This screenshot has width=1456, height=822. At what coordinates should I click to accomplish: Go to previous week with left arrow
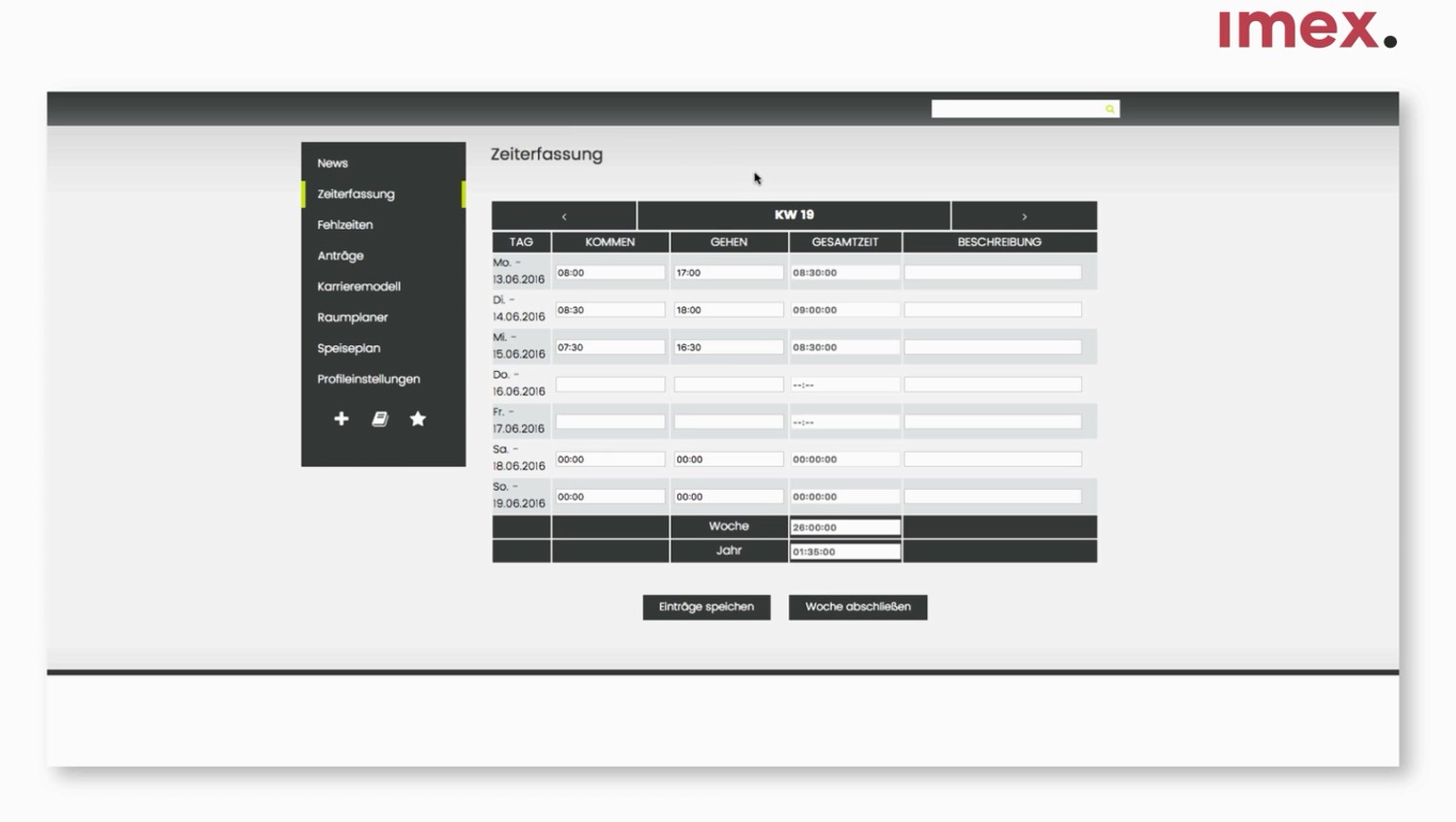[564, 216]
